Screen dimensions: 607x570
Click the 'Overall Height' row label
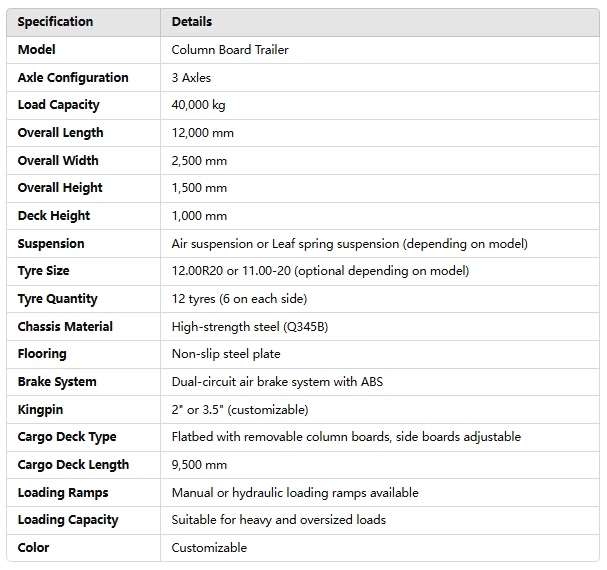pyautogui.click(x=60, y=188)
